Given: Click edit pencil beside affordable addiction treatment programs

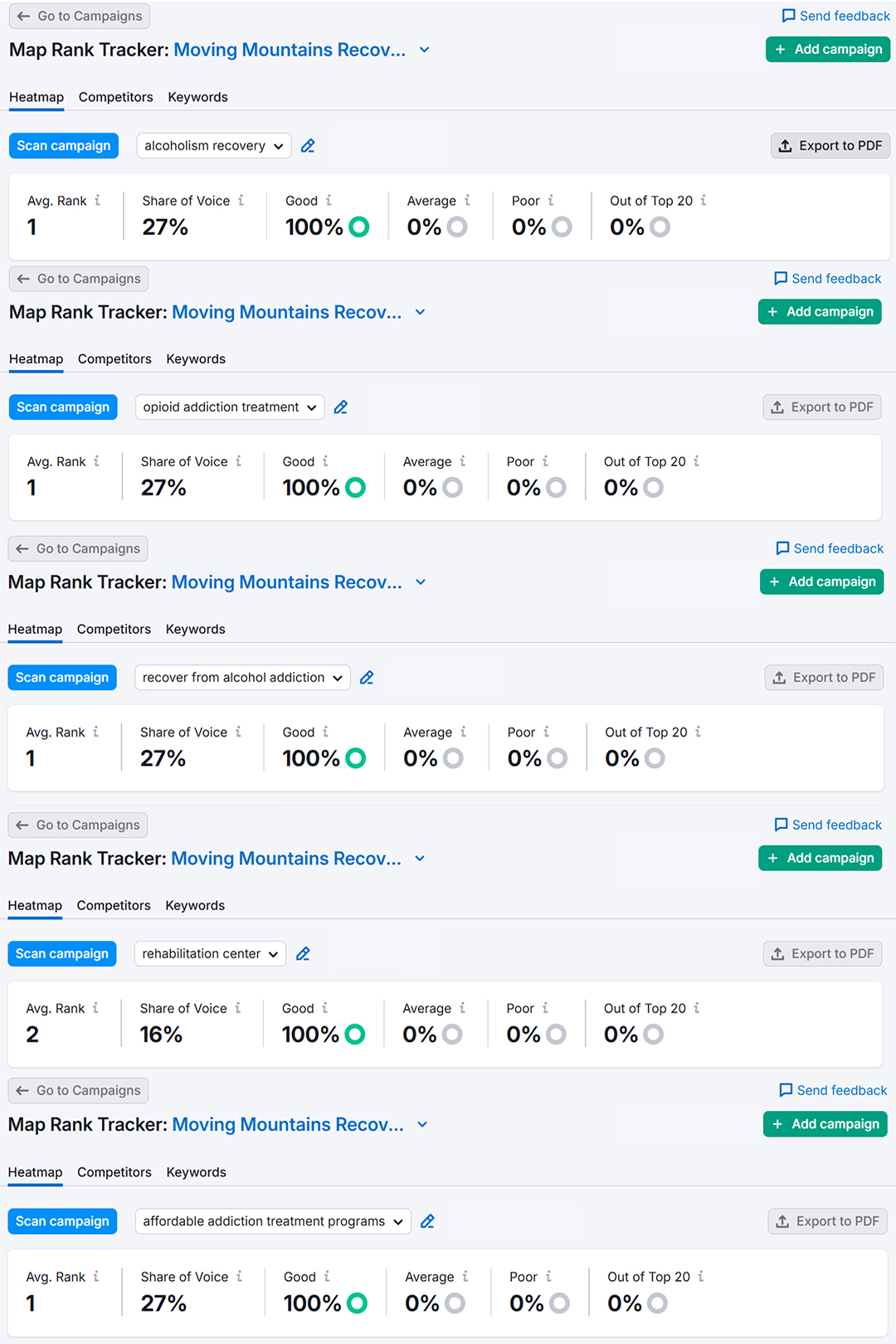Looking at the screenshot, I should pos(427,1221).
